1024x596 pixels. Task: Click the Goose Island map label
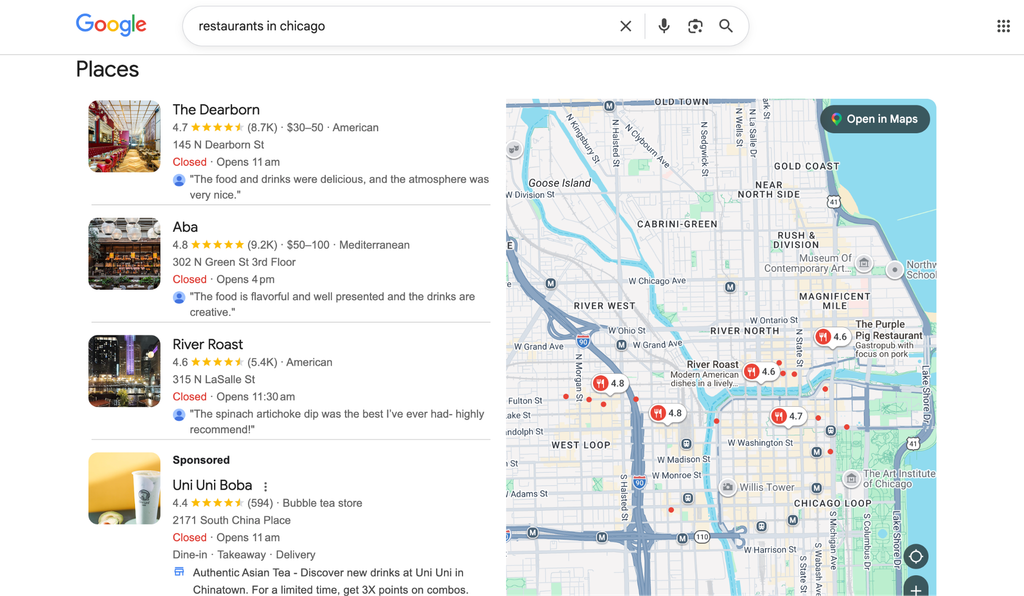[x=559, y=183]
